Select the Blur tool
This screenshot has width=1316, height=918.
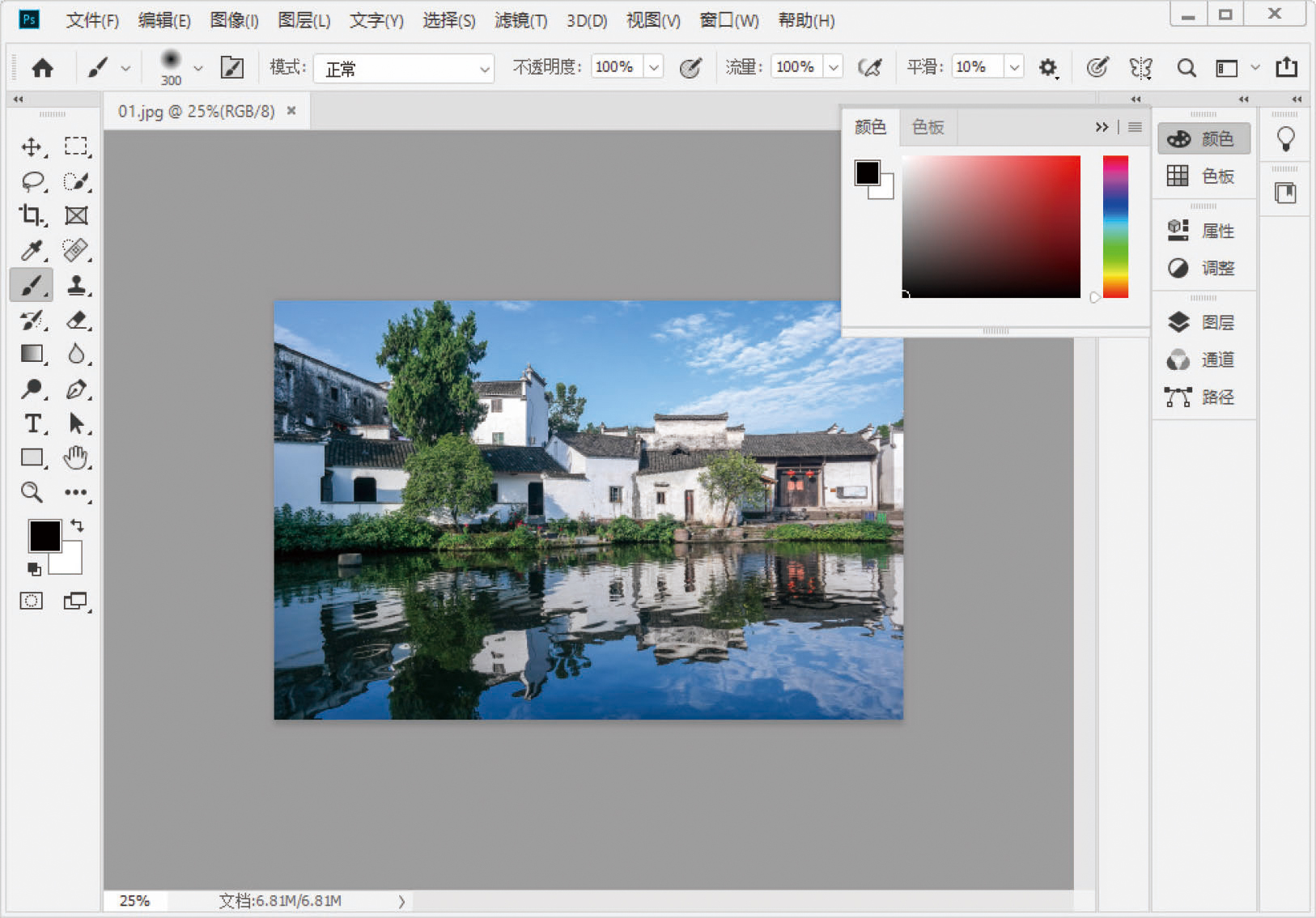click(76, 354)
